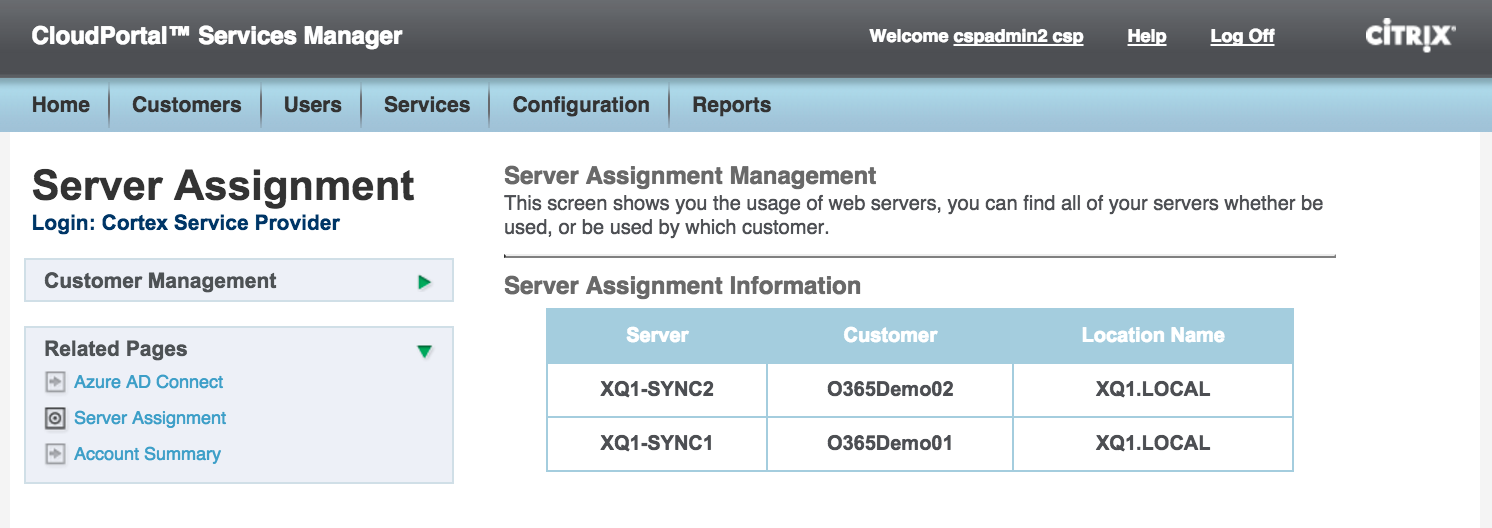Expand the Customer Management panel arrow
Screen dimensions: 1492x528
[x=424, y=282]
